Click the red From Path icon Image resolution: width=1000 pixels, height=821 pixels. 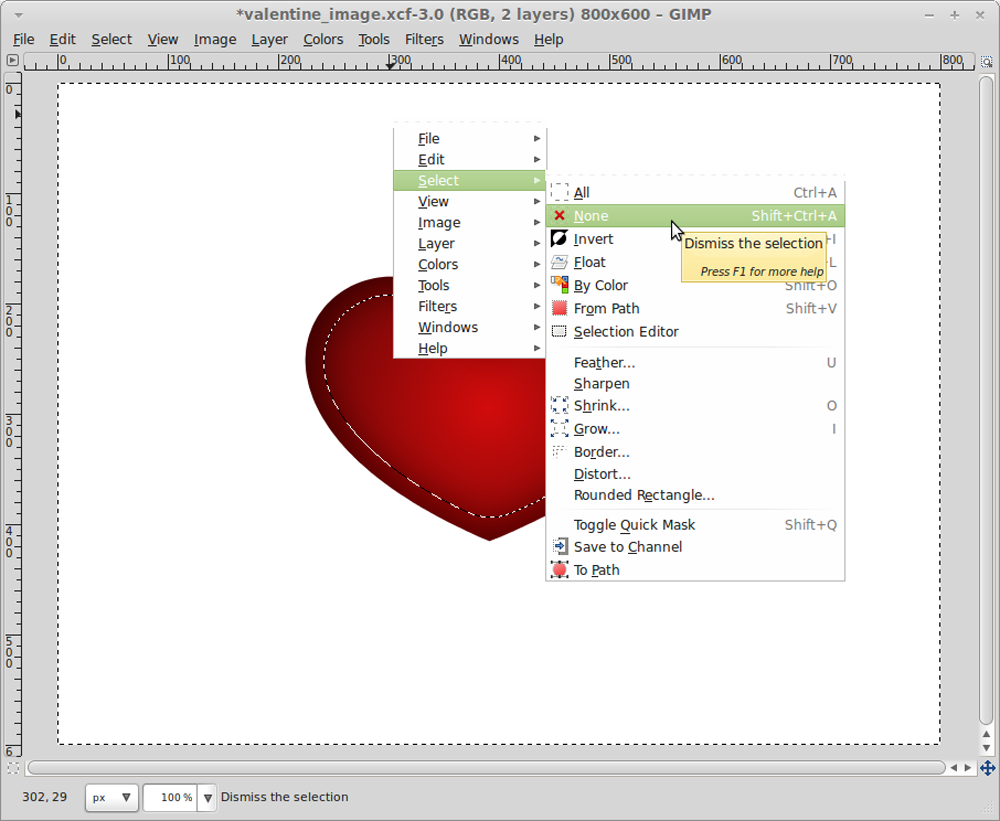[x=561, y=308]
